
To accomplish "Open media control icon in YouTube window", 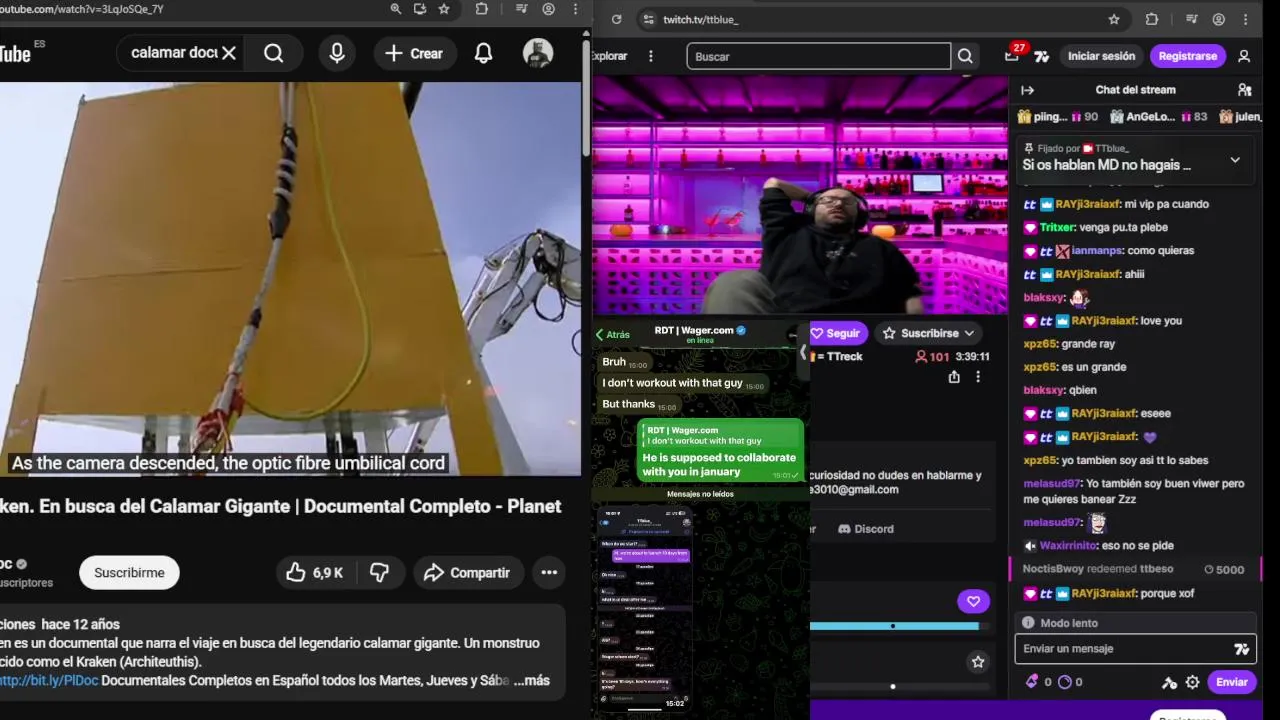I will (x=521, y=9).
